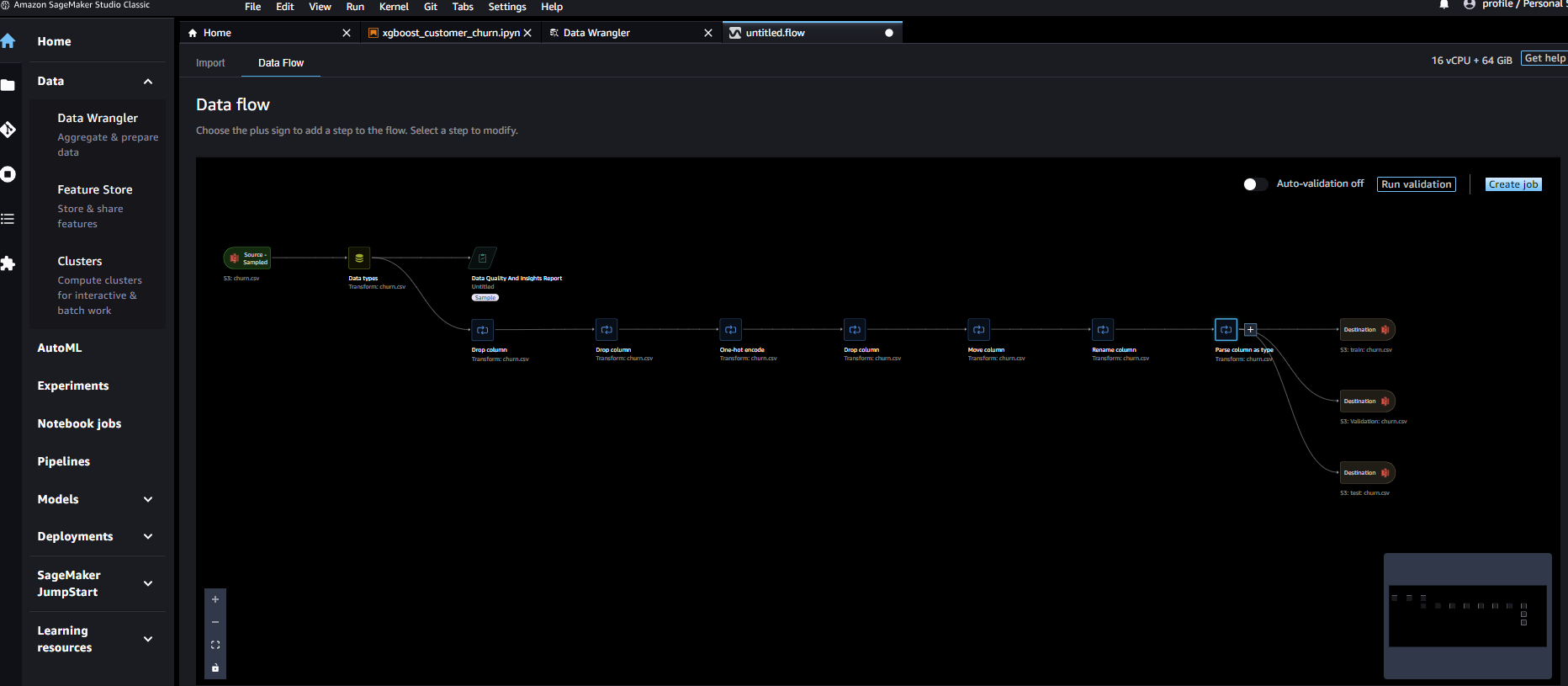The height and width of the screenshot is (686, 1568).
Task: Open Data Quality And Insights Report node
Action: [x=483, y=258]
